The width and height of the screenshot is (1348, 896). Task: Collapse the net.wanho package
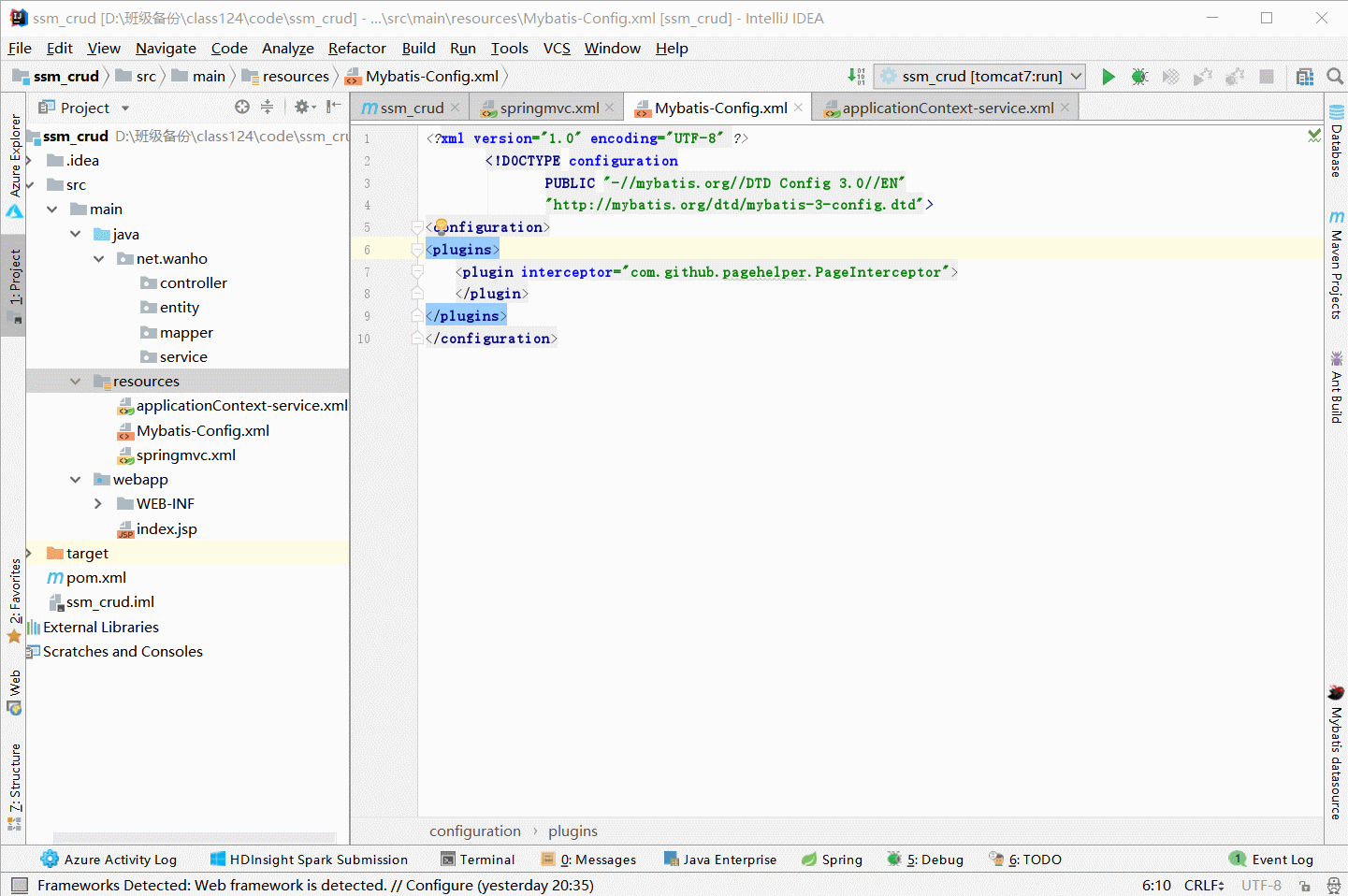click(99, 258)
